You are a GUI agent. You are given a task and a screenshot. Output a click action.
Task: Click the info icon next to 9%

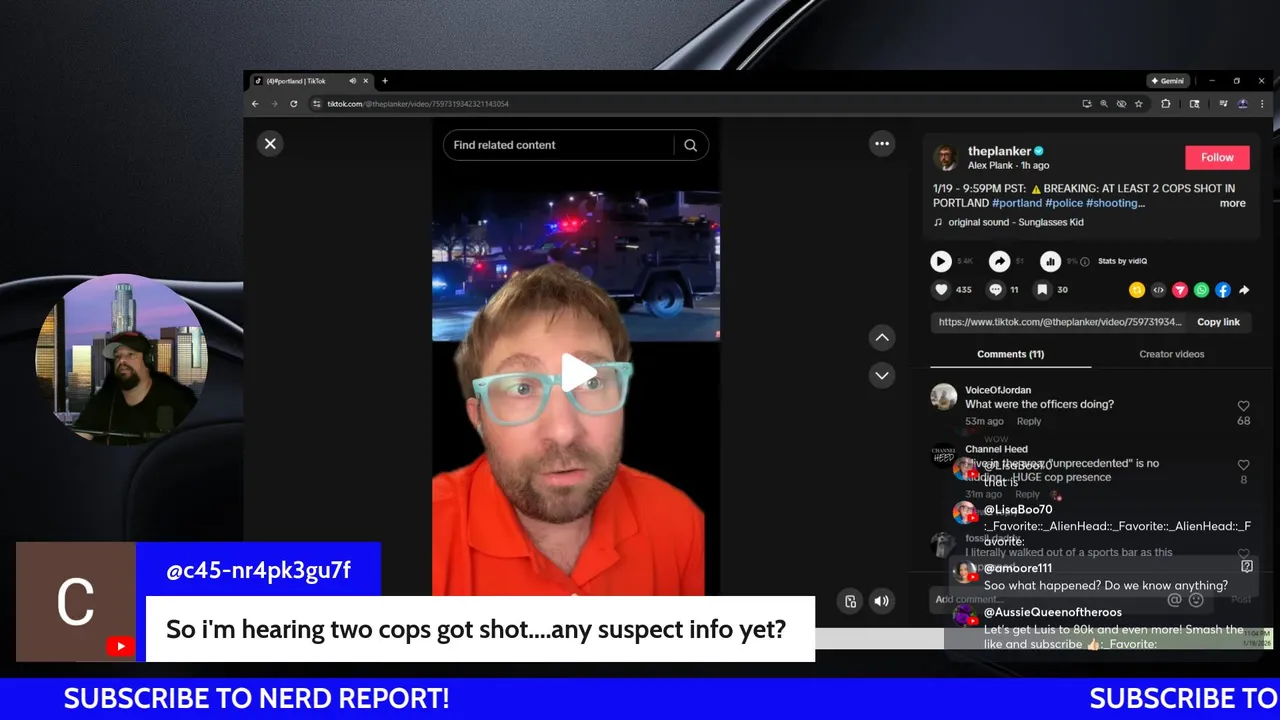click(x=1084, y=262)
